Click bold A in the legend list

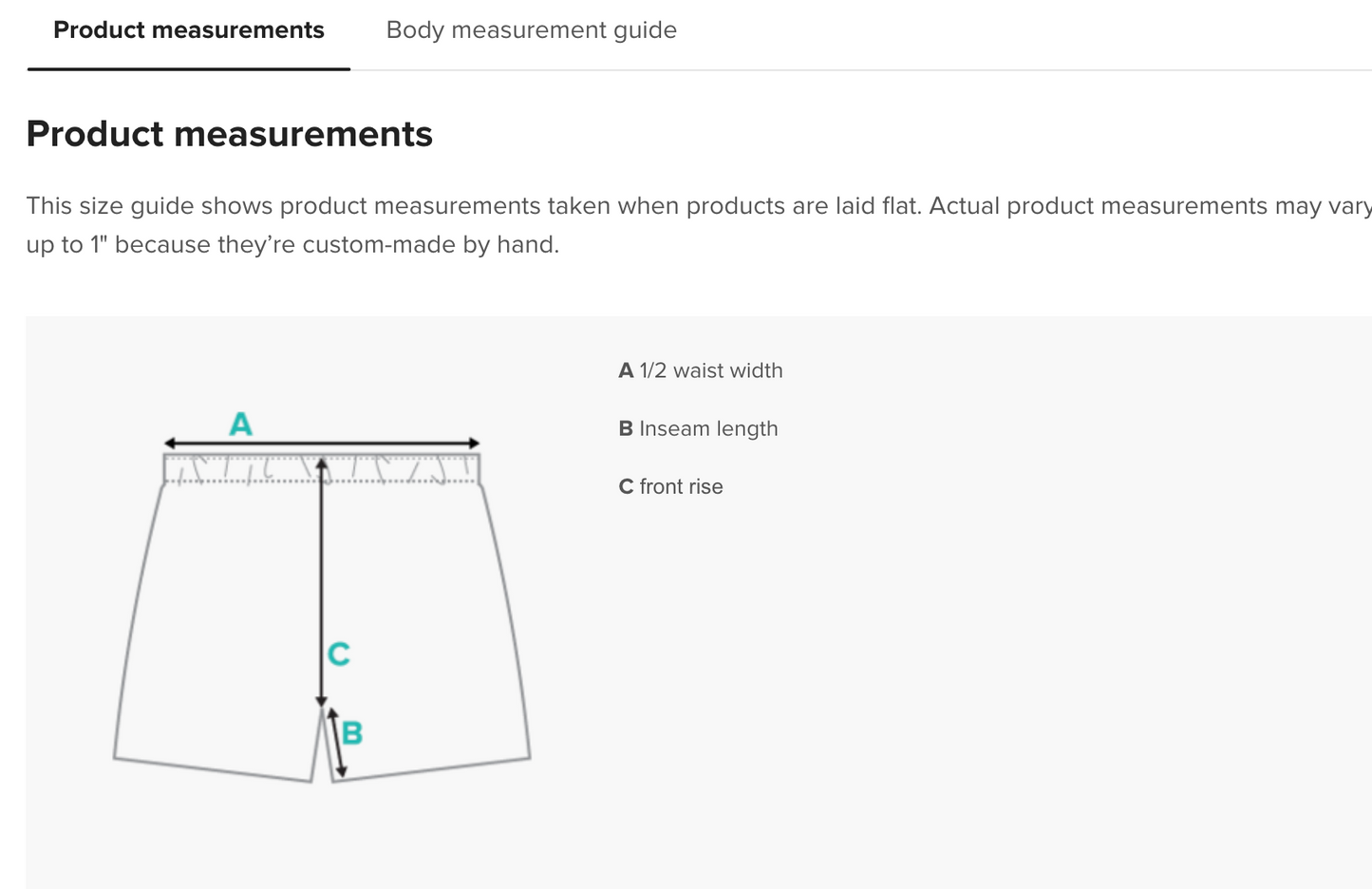(x=626, y=370)
